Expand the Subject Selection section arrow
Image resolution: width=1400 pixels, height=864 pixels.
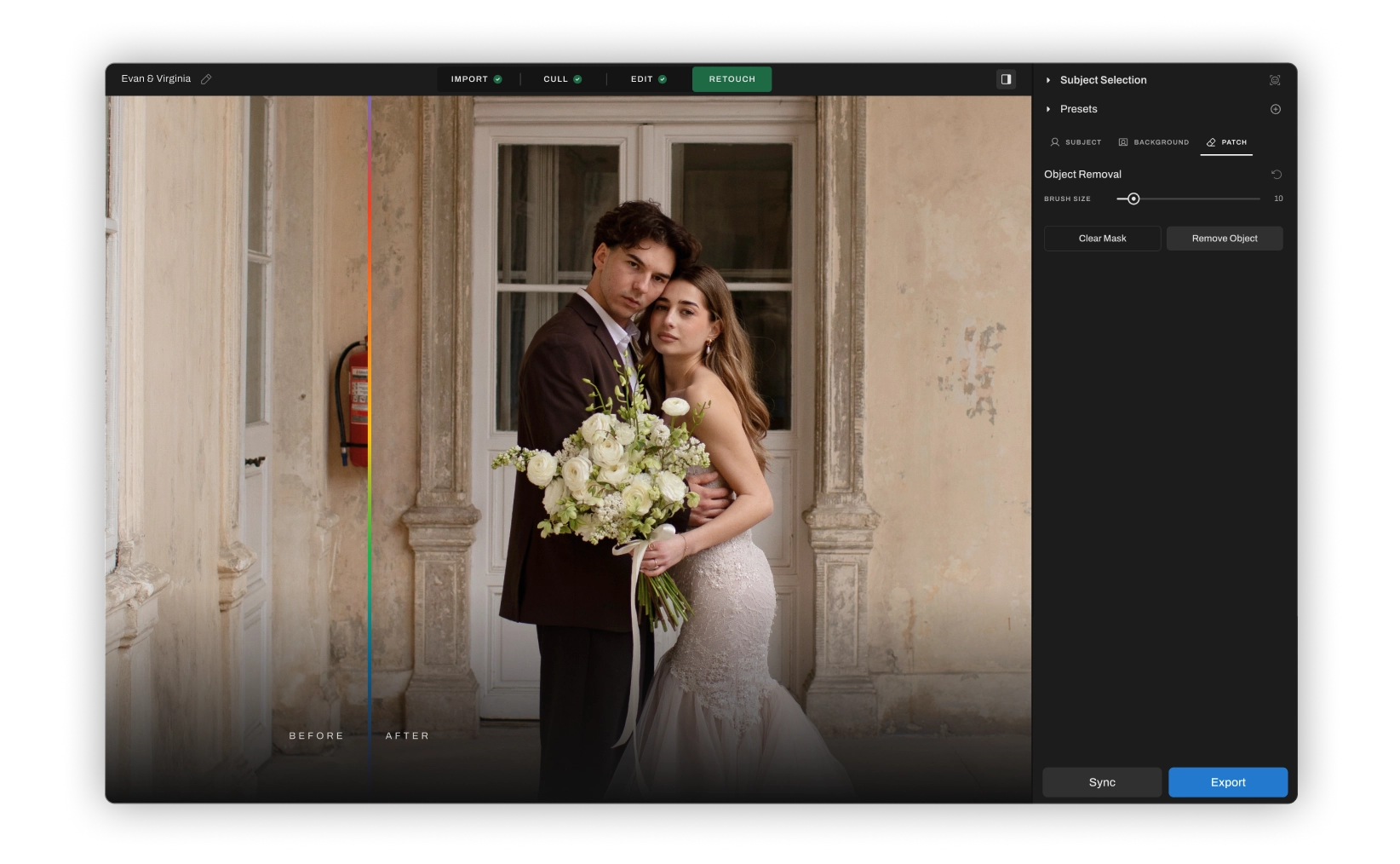(1048, 80)
